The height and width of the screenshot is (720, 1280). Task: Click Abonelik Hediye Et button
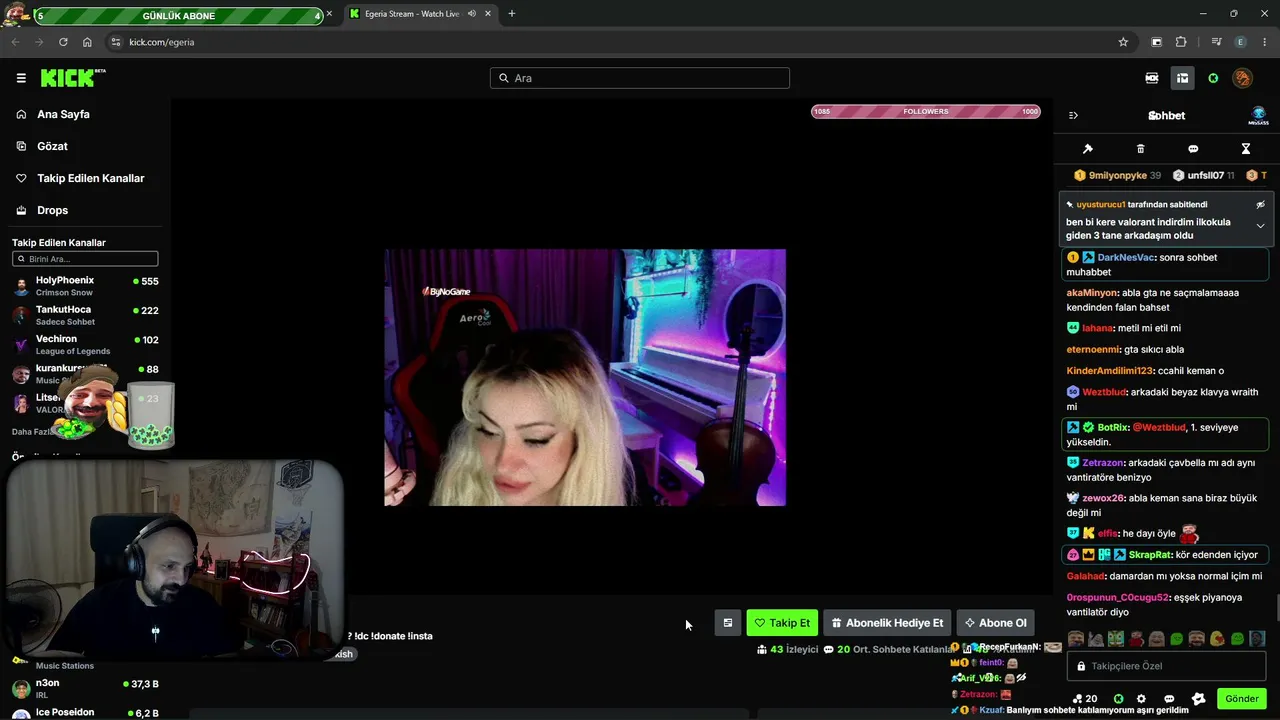(x=887, y=623)
